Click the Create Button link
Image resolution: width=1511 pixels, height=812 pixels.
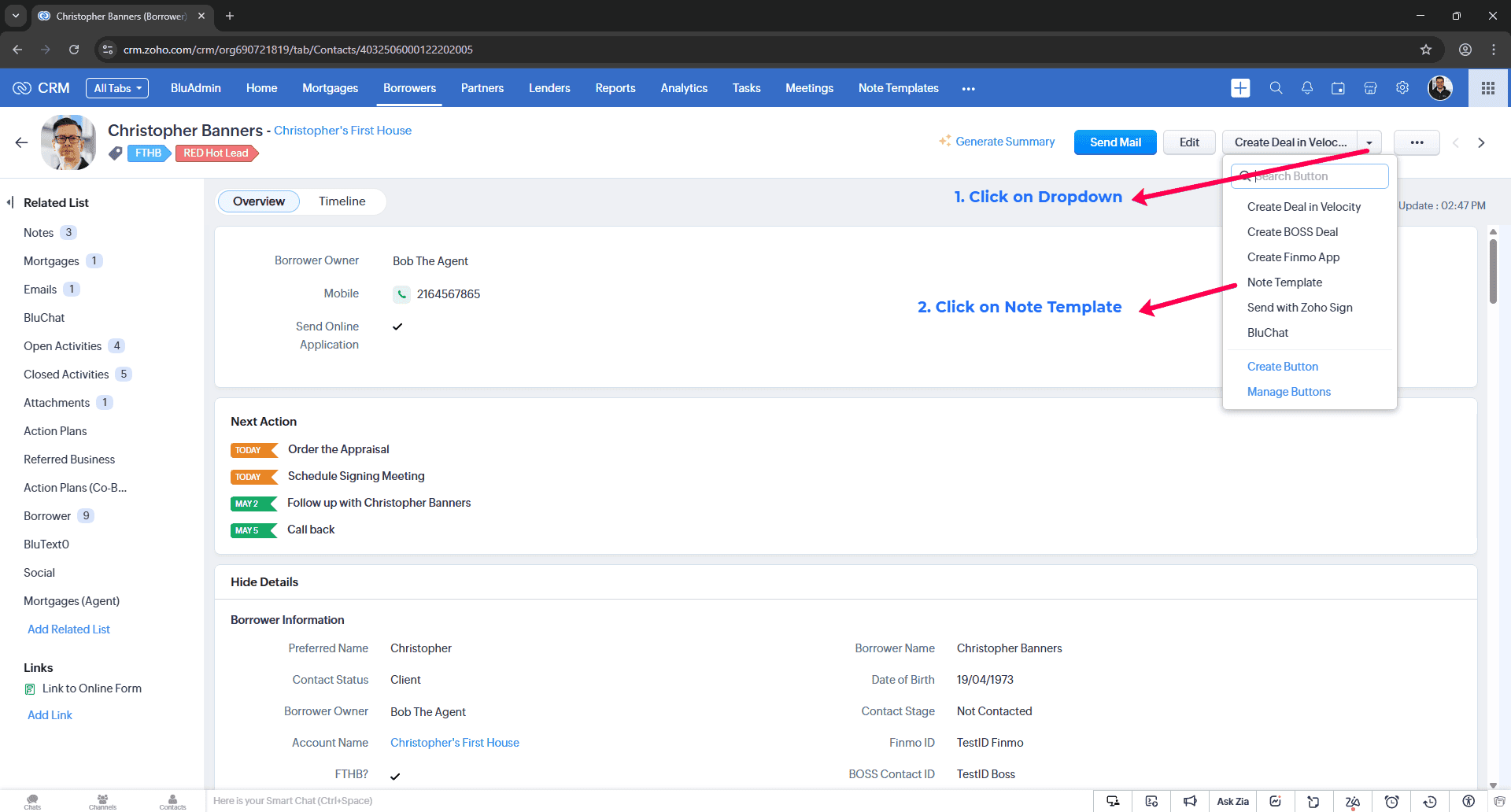point(1282,367)
